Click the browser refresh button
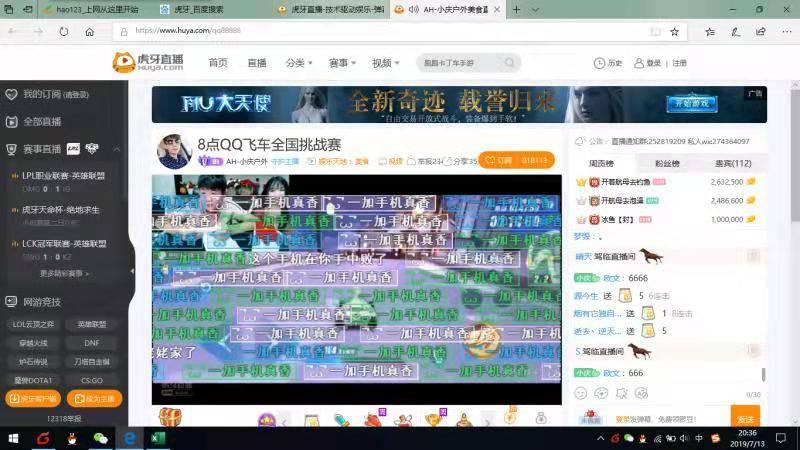The width and height of the screenshot is (800, 450). (63, 32)
